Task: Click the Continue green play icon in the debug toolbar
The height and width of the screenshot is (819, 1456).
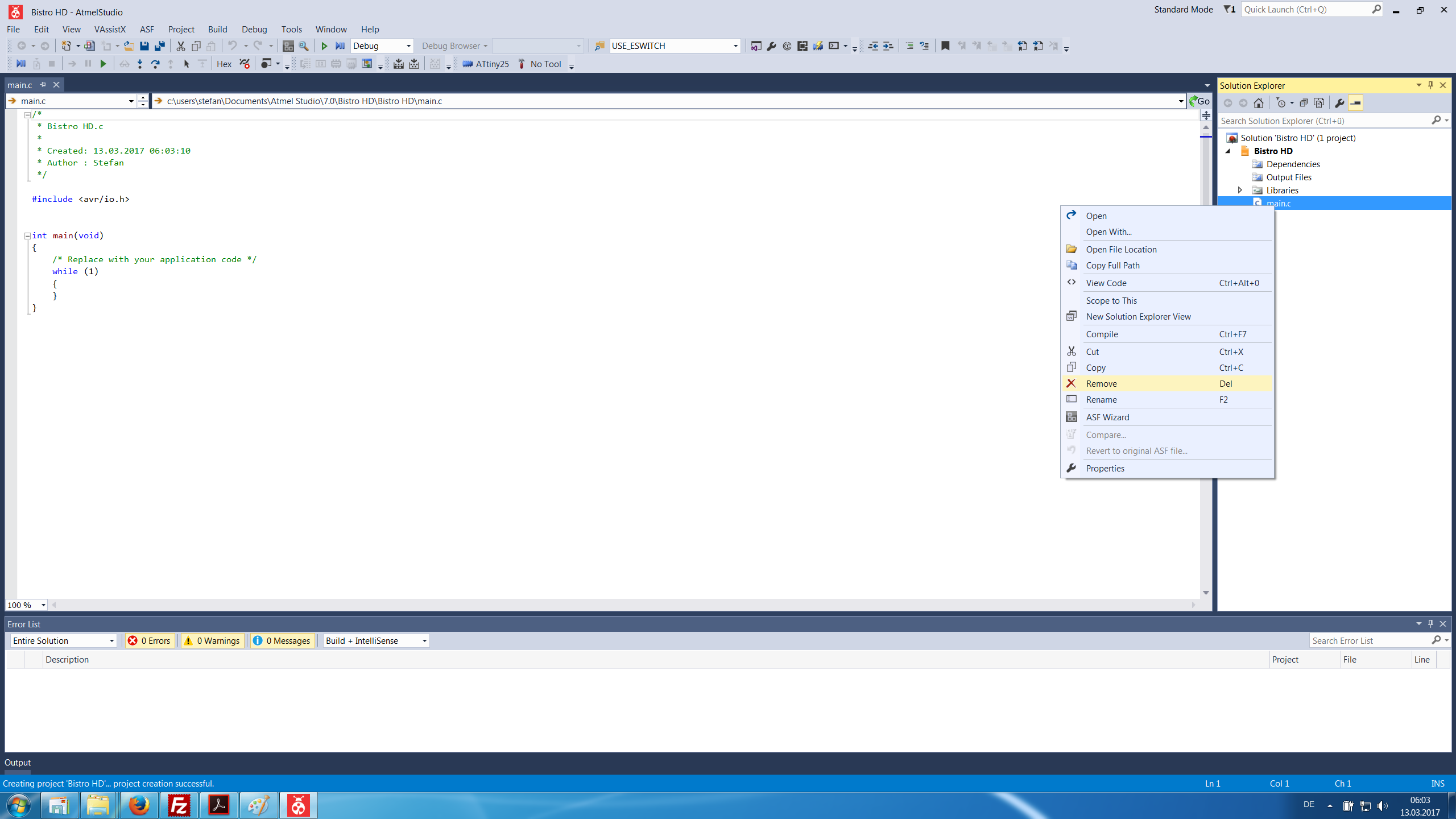Action: (104, 64)
